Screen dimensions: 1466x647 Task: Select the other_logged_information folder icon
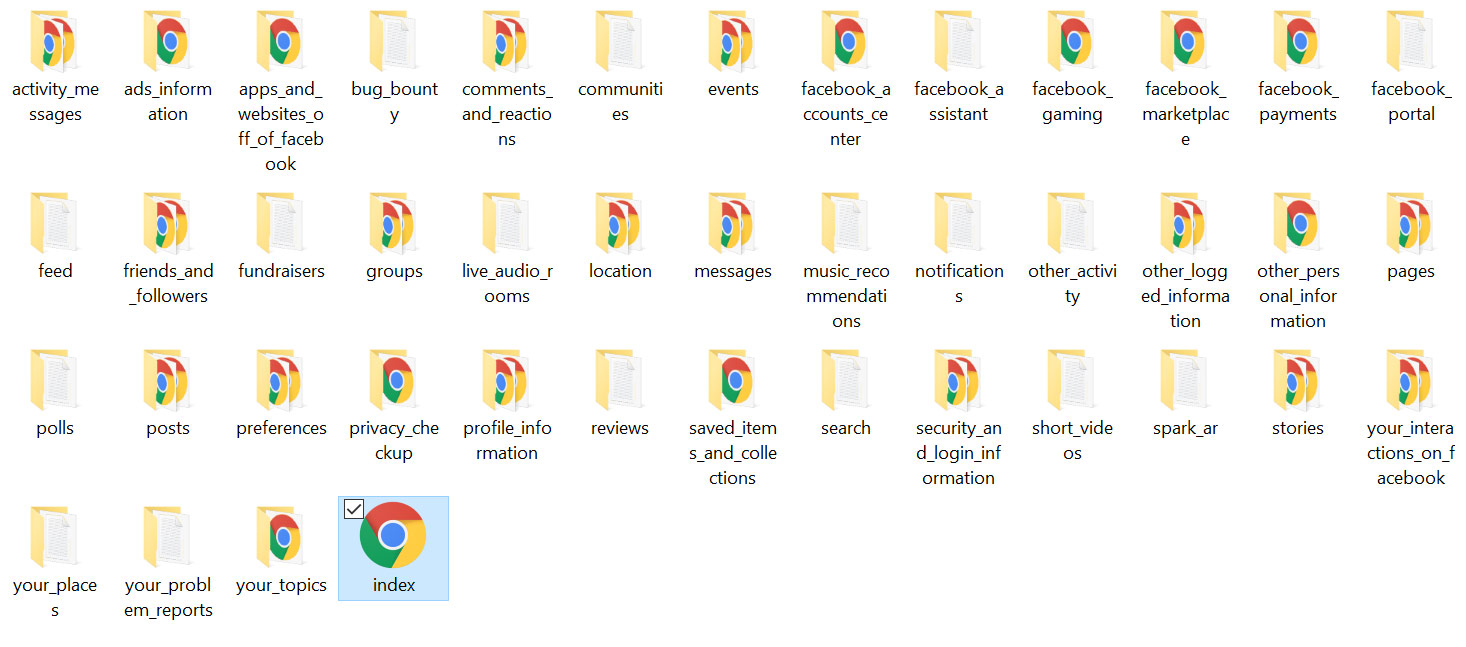coord(1185,223)
